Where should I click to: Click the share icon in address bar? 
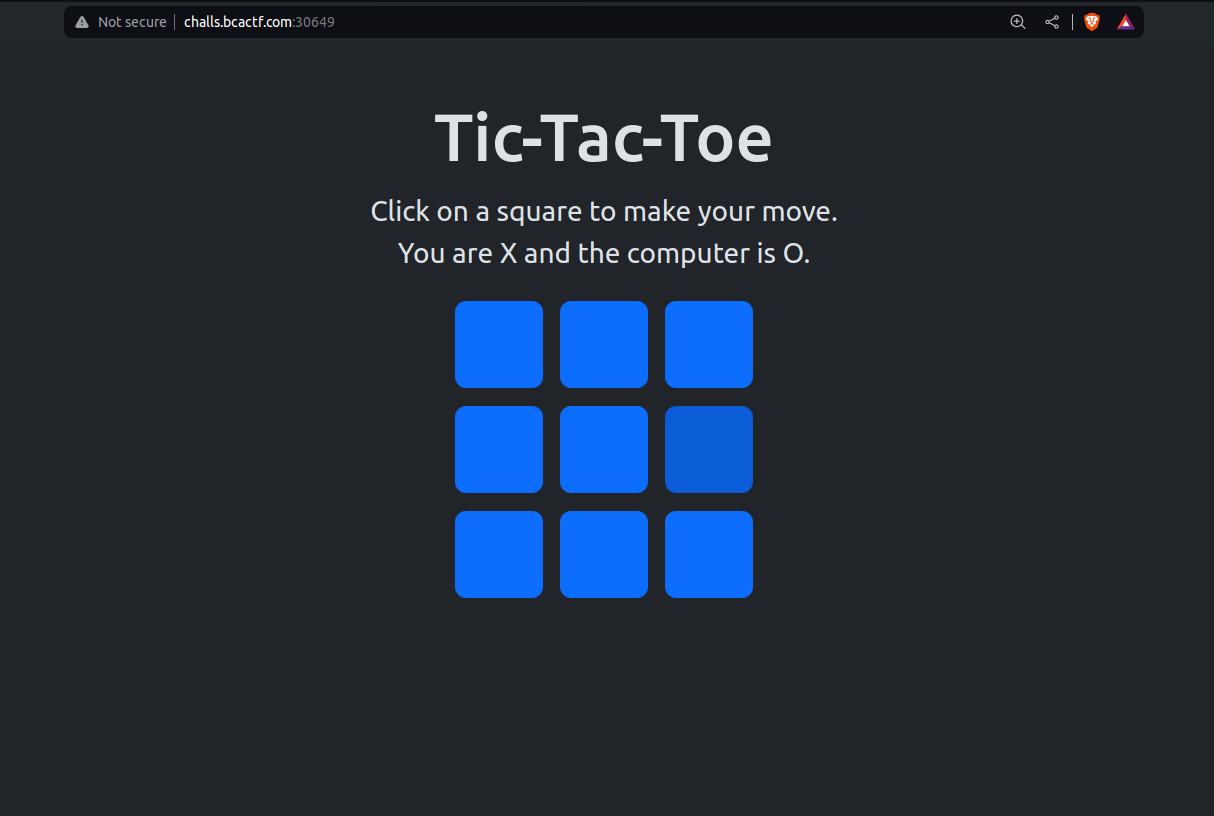click(x=1052, y=22)
